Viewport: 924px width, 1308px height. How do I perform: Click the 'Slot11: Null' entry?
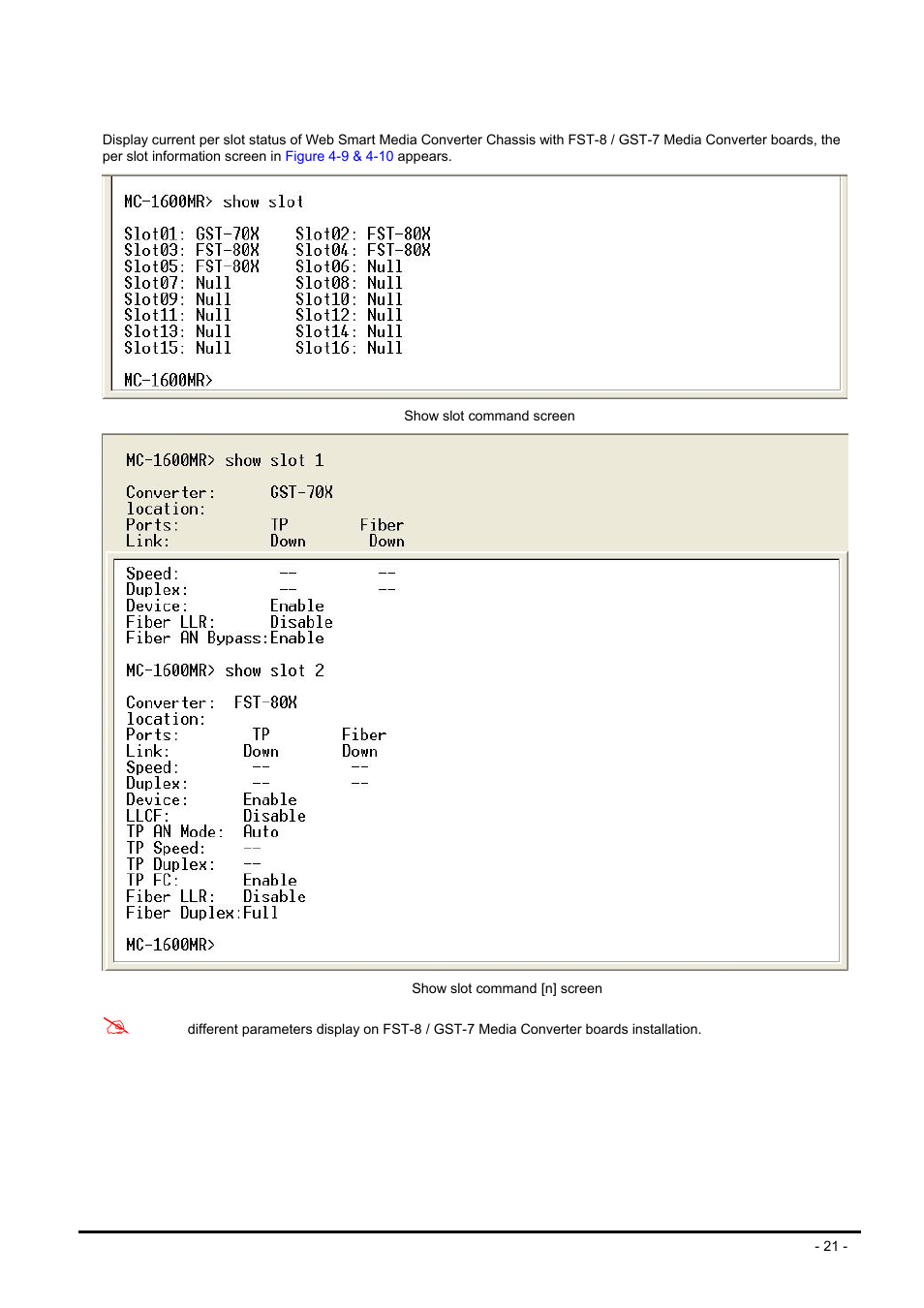coord(177,315)
